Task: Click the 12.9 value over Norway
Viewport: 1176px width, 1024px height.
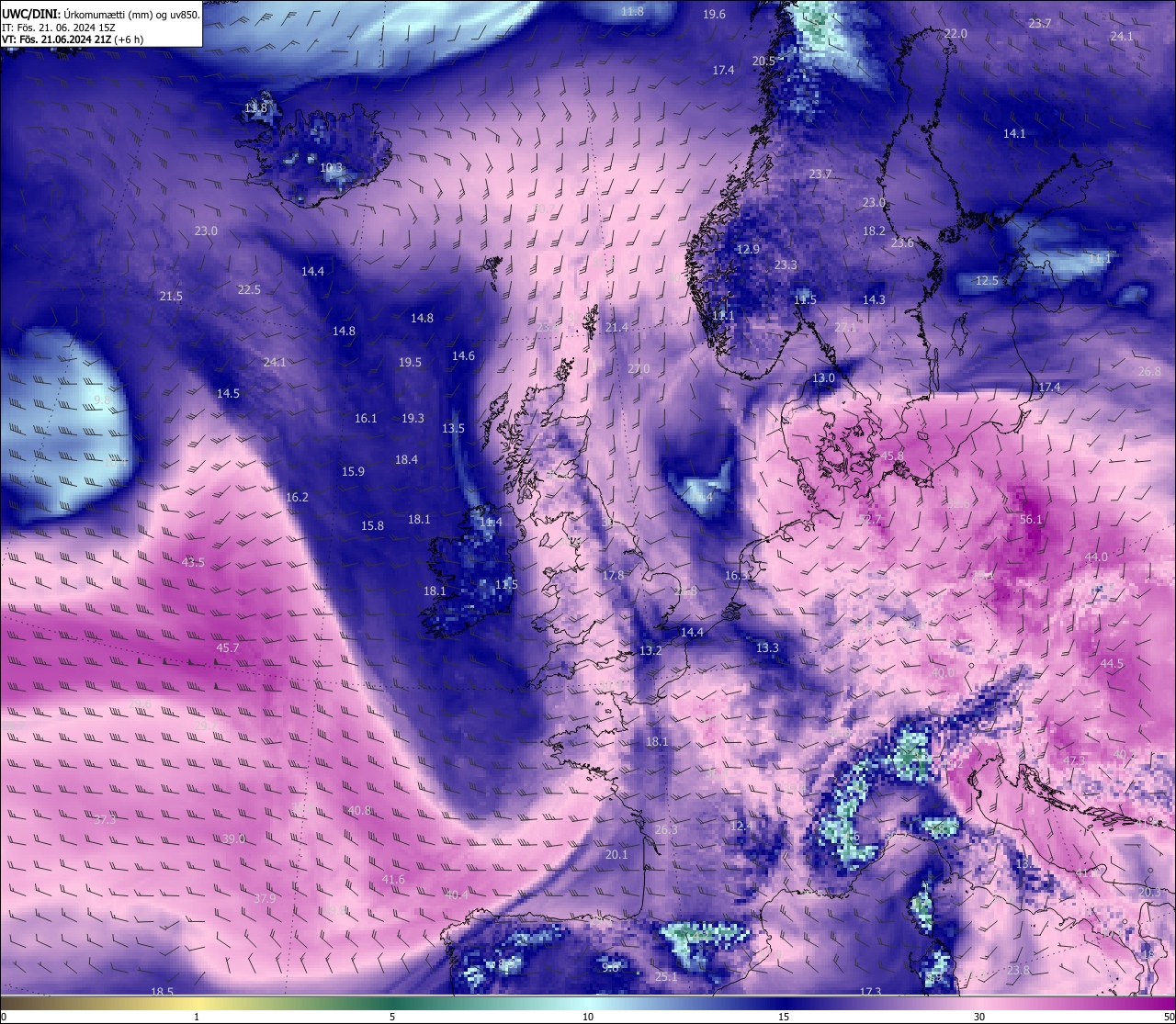Action: tap(748, 250)
